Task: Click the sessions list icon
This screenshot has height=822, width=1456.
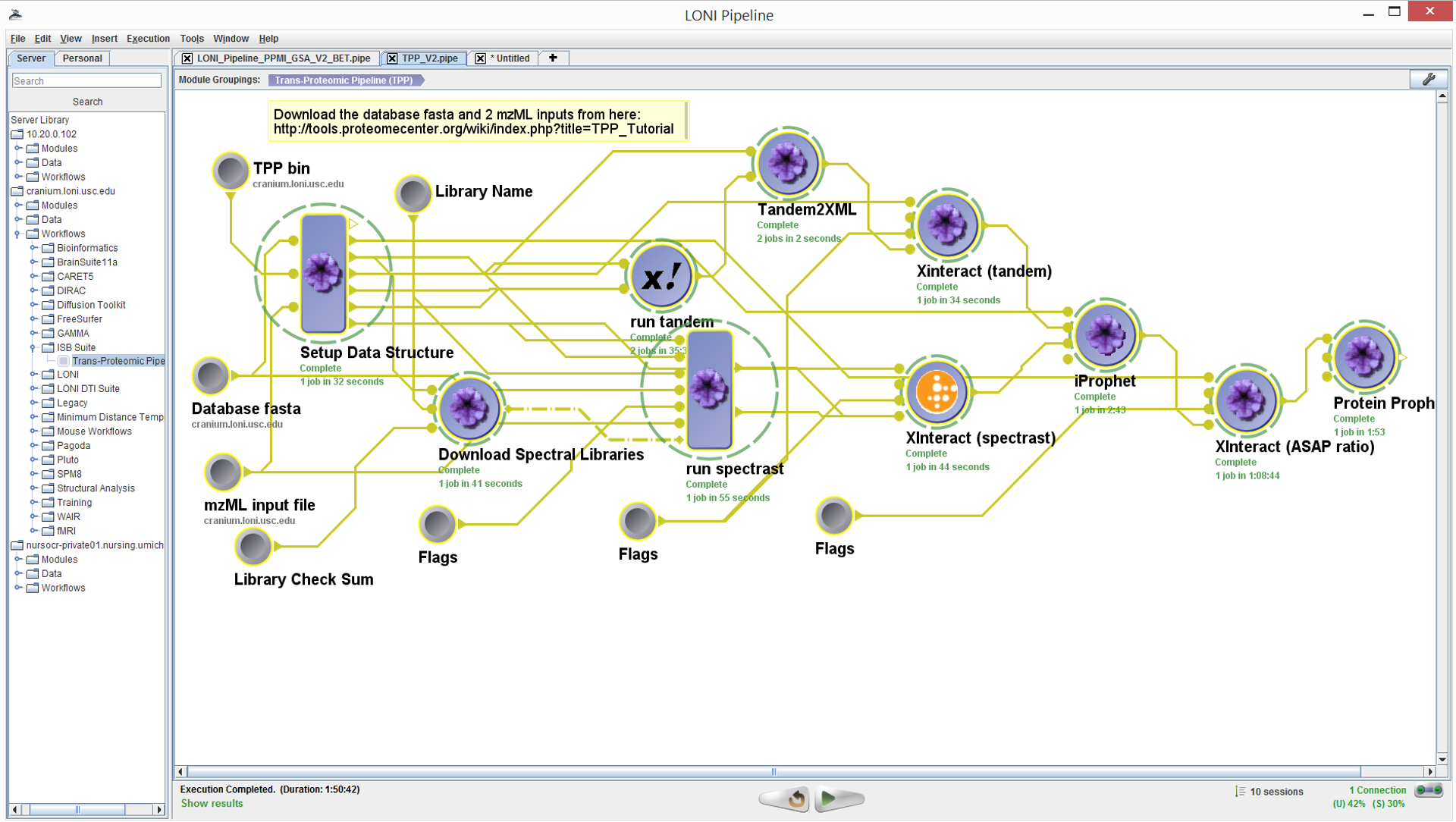Action: (x=1240, y=792)
